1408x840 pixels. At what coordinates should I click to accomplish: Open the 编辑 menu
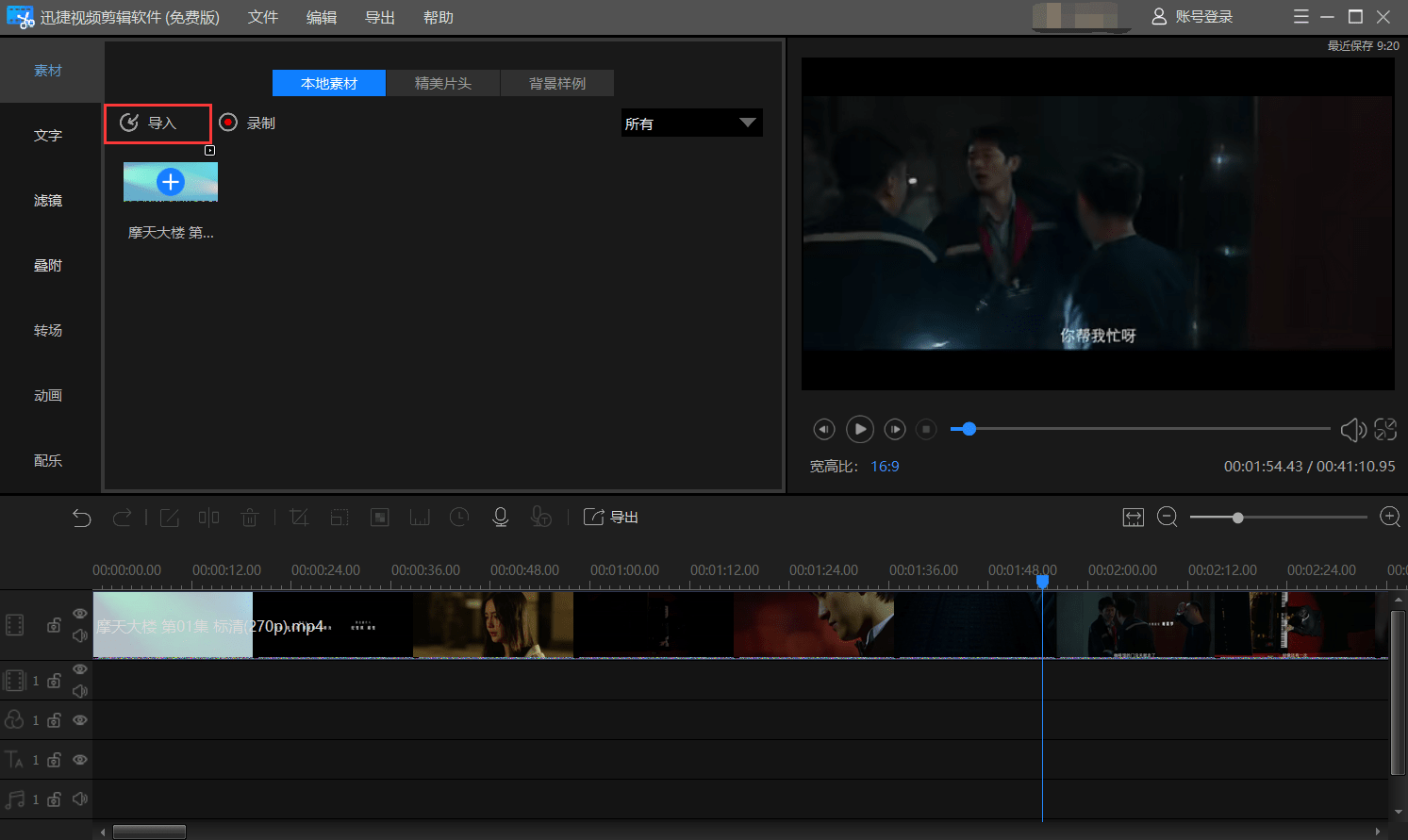[322, 18]
